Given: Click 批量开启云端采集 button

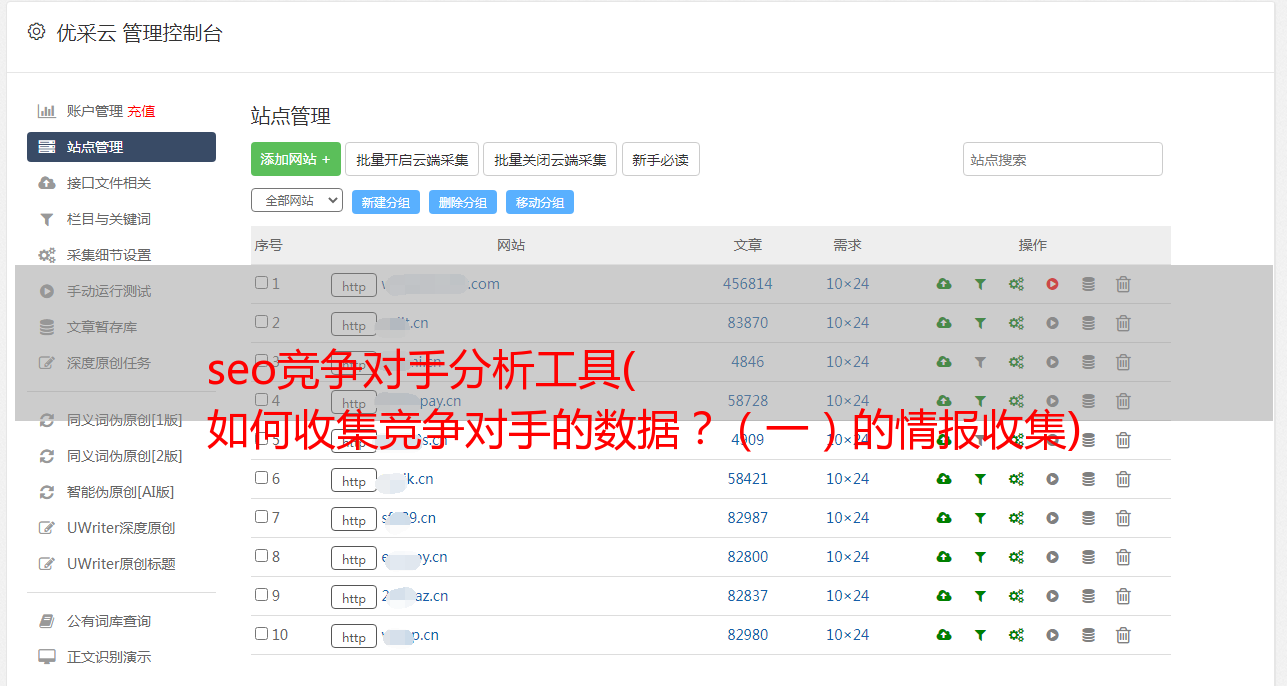Looking at the screenshot, I should (x=412, y=159).
